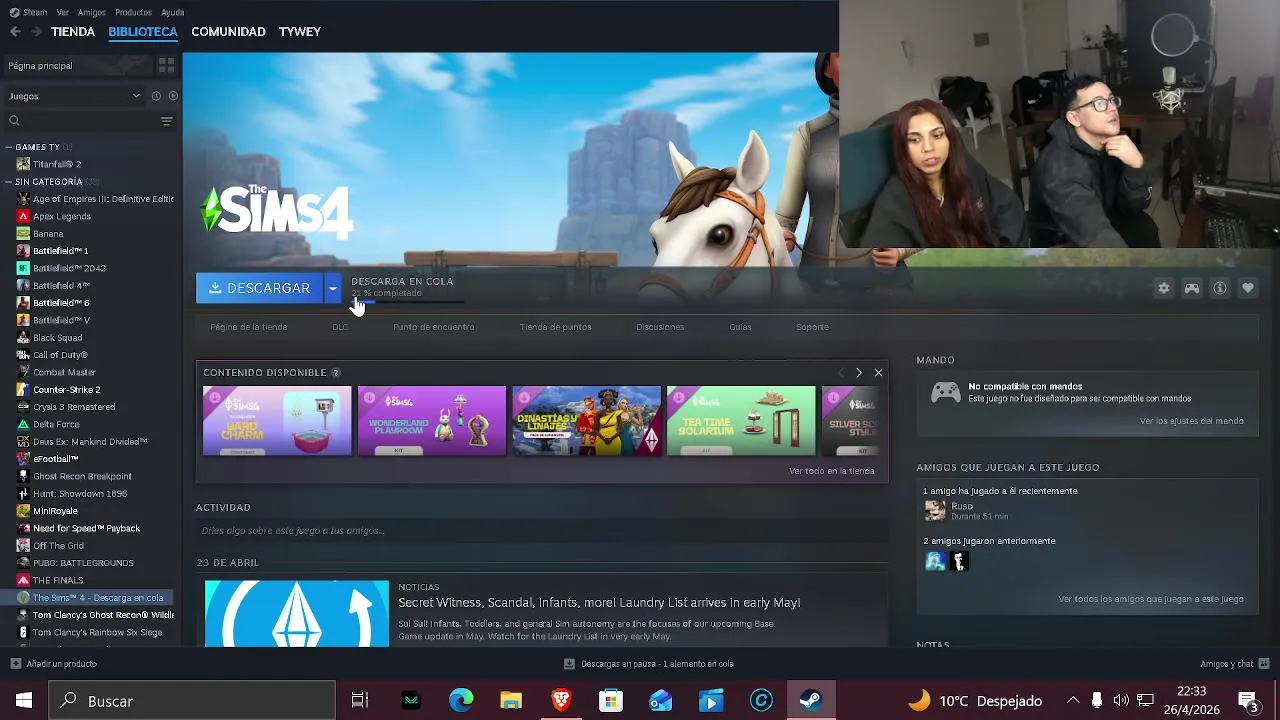
Task: Open Tienda de puntos link
Action: click(x=556, y=327)
